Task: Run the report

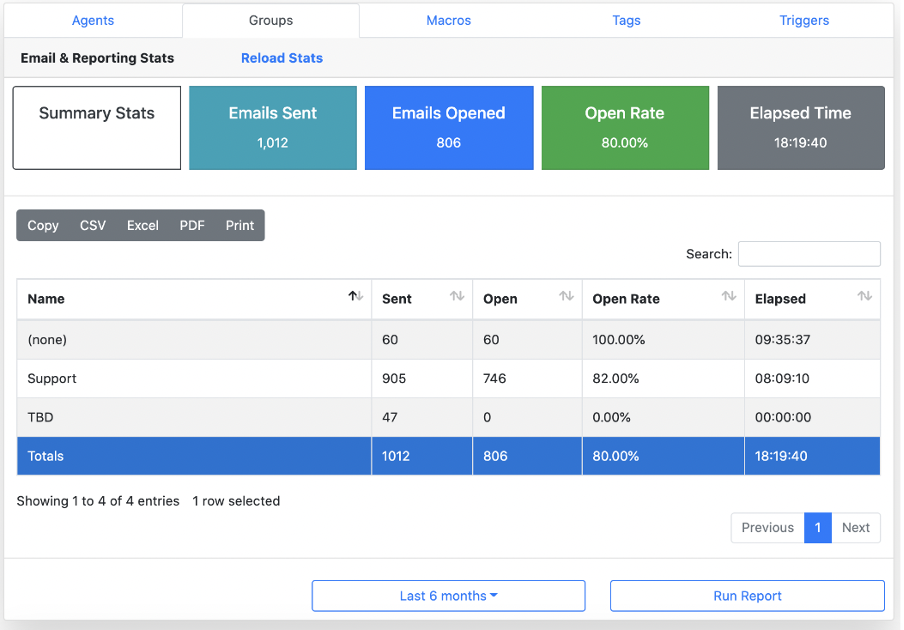Action: [747, 595]
